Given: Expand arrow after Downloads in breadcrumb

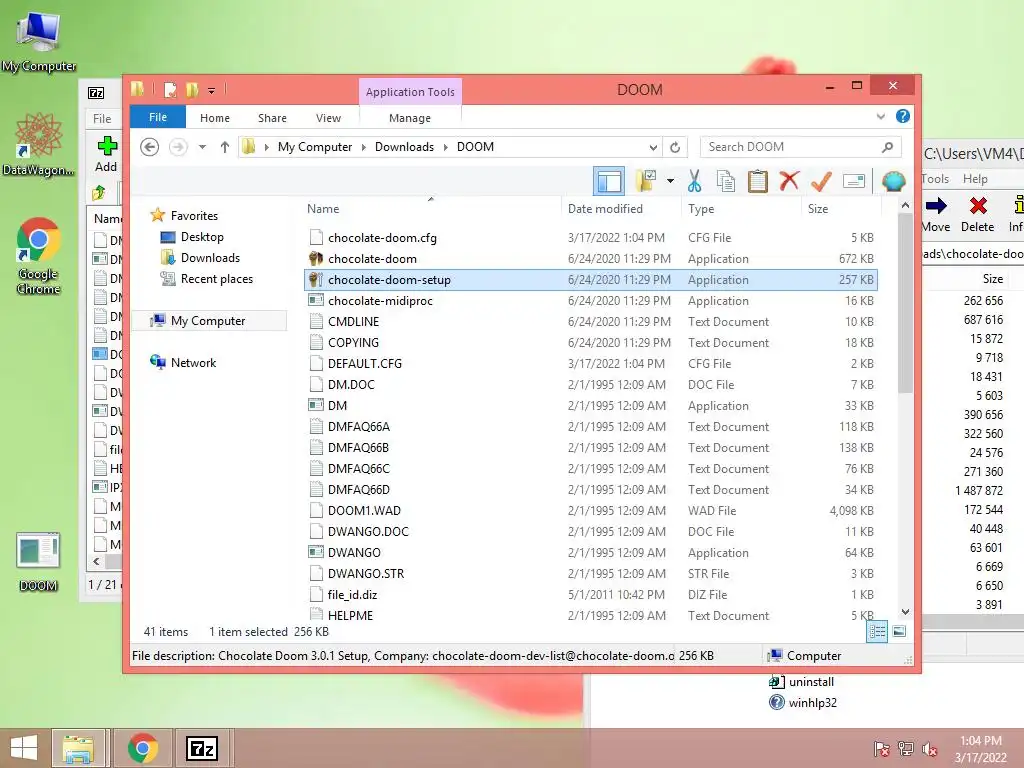Looking at the screenshot, I should point(445,147).
